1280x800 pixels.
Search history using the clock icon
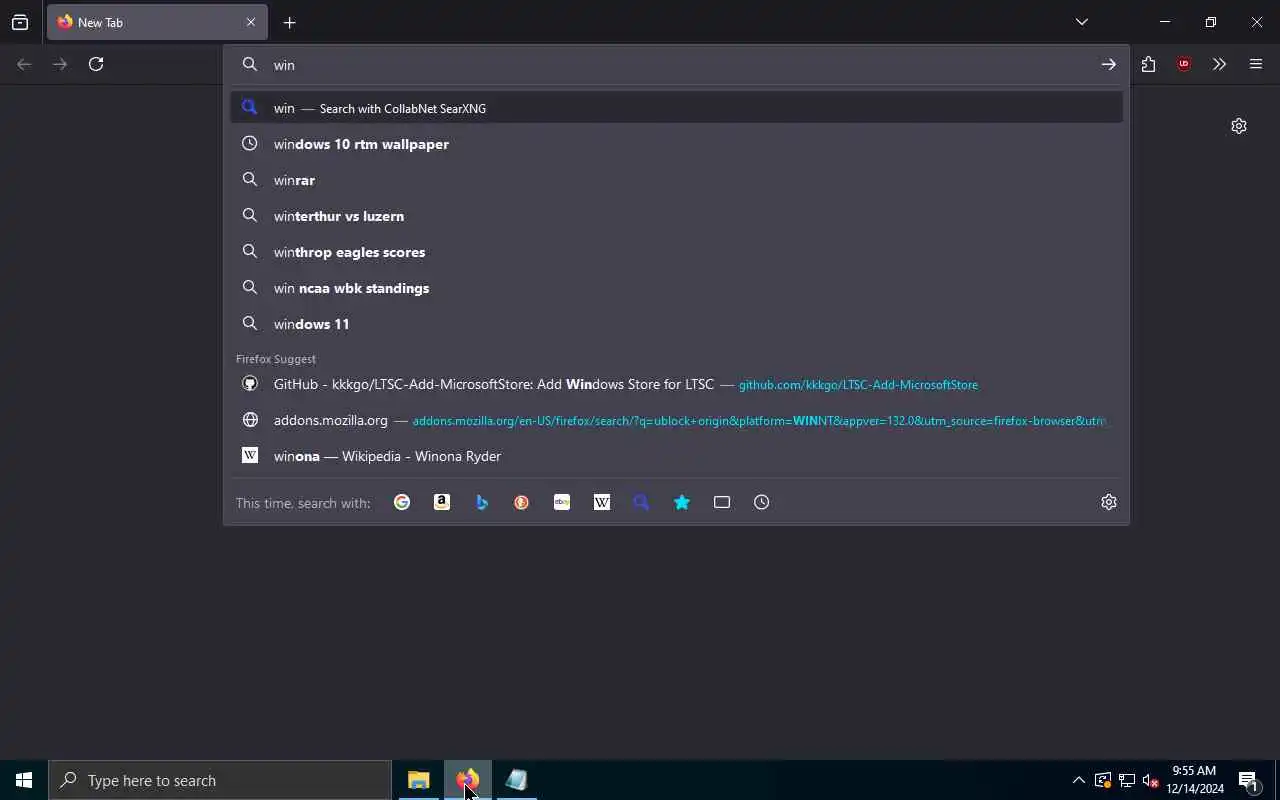pos(762,502)
